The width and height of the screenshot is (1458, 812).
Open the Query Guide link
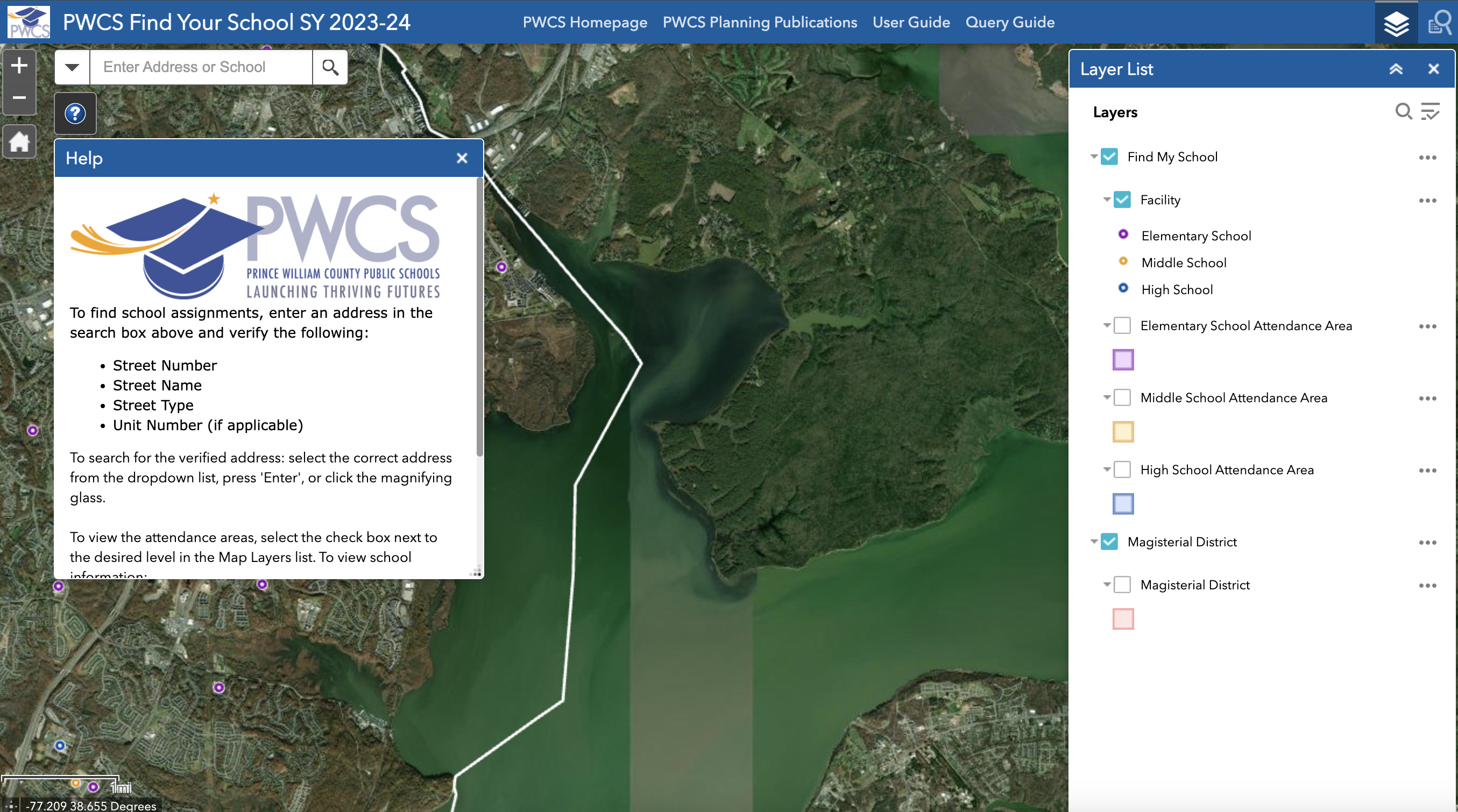coord(1010,22)
